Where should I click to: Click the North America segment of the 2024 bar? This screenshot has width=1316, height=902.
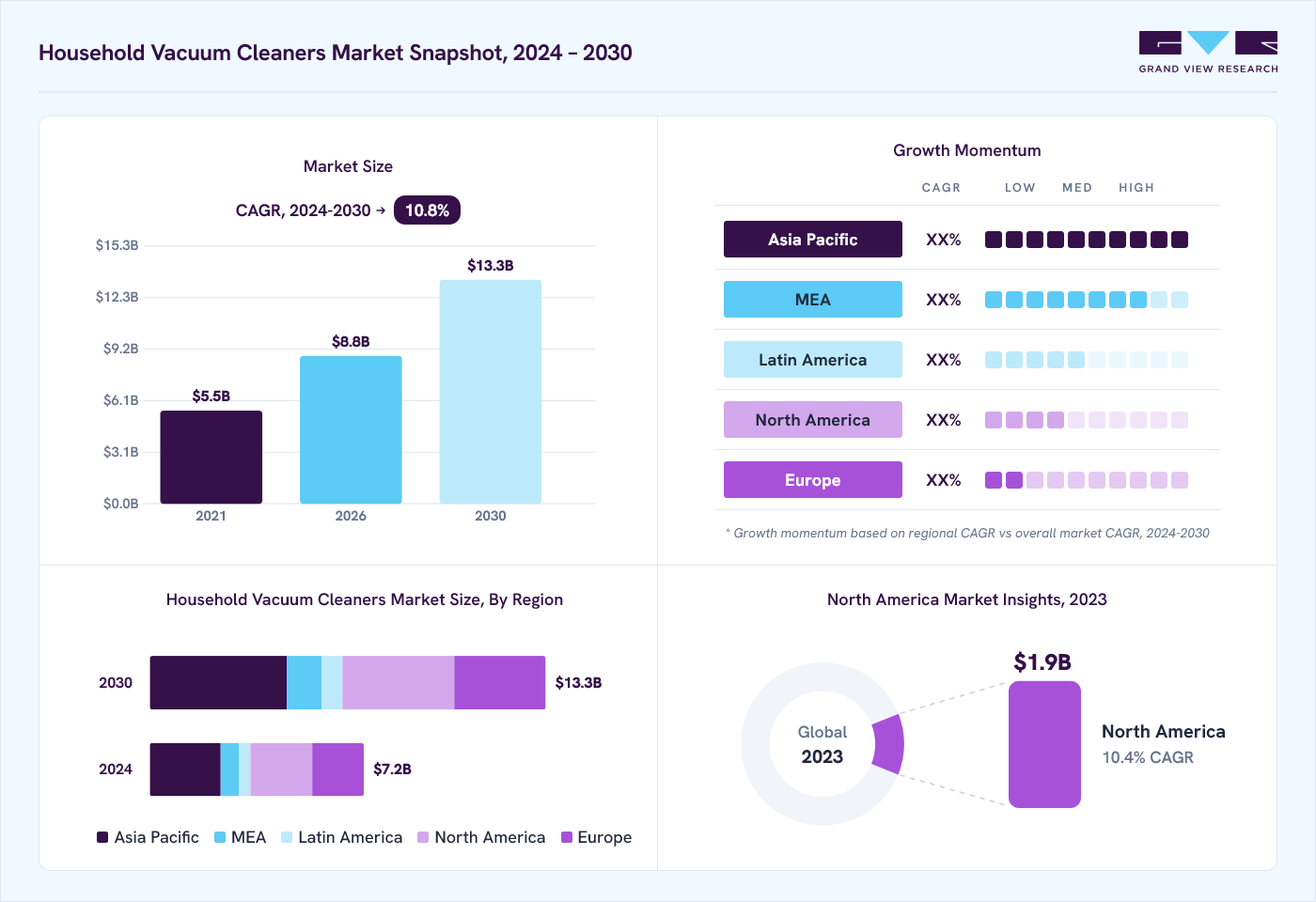point(282,770)
